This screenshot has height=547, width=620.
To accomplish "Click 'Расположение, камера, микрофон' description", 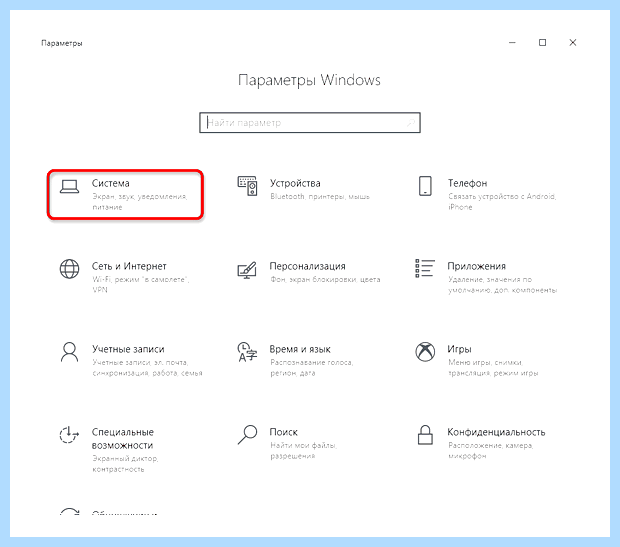I will [x=491, y=450].
